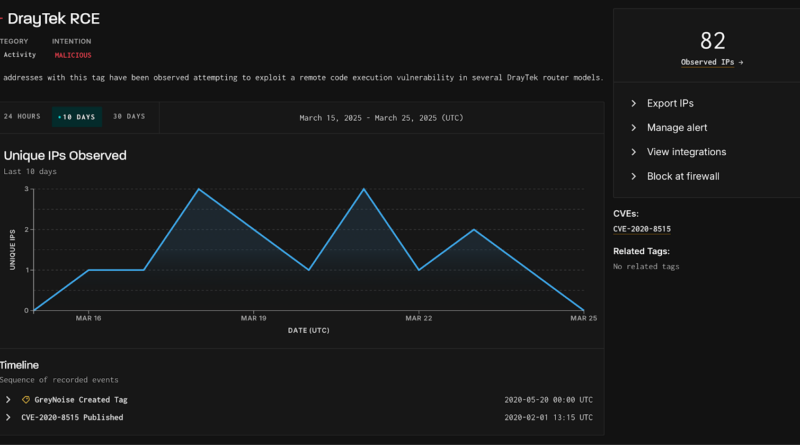The height and width of the screenshot is (445, 800).
Task: Click the MAR 19 axis label on the chart
Action: 254,318
